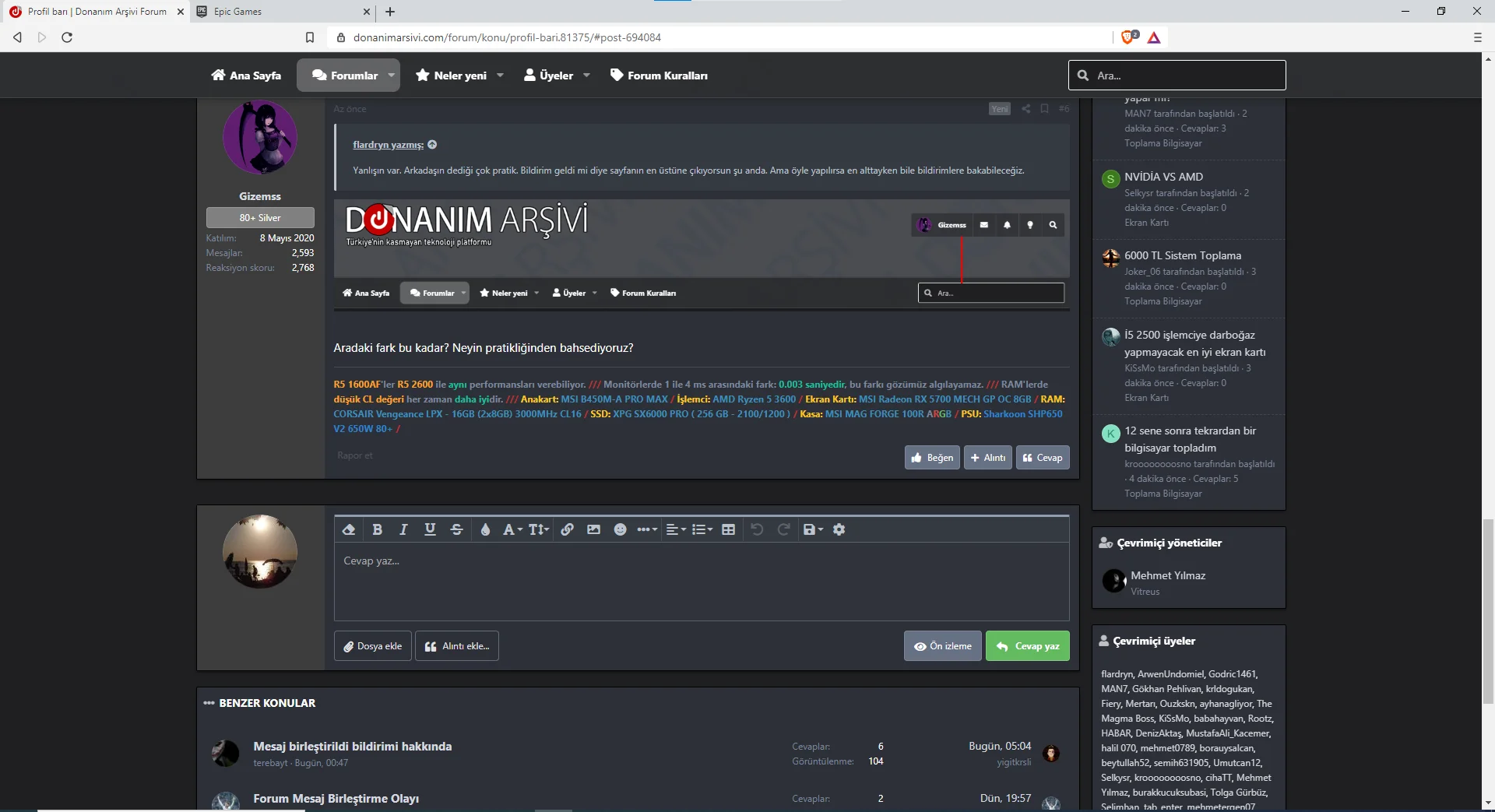Bookmark this post with bookmark icon
Screen dimensions: 1495x812
coord(1044,109)
